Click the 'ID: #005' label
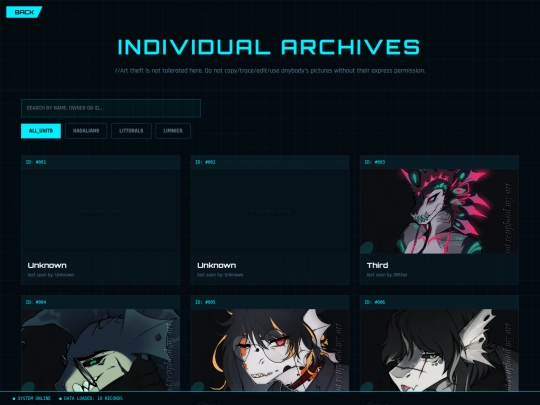The height and width of the screenshot is (405, 540). pos(205,302)
